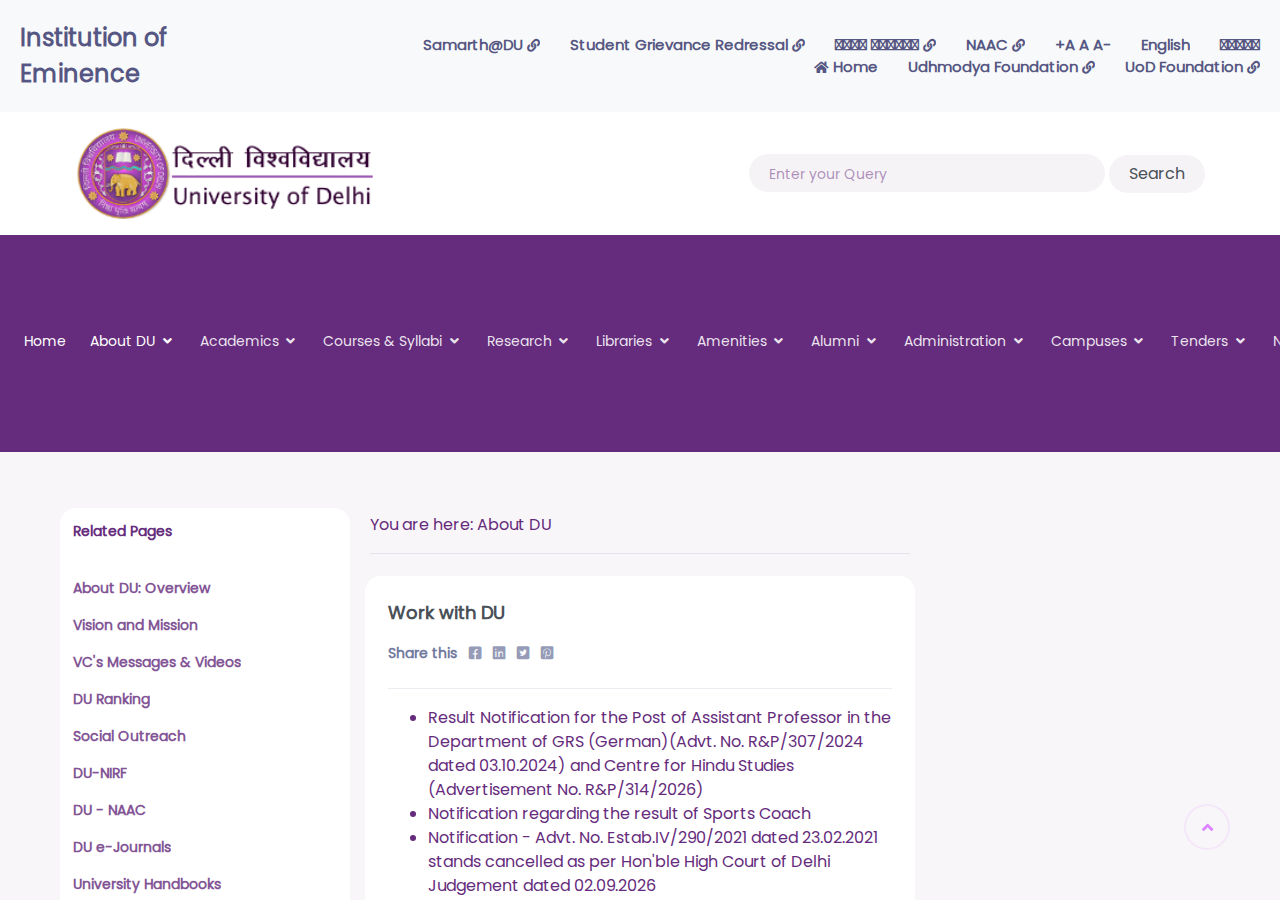1280x900 pixels.
Task: Click the University of Delhi logo
Action: 226,173
